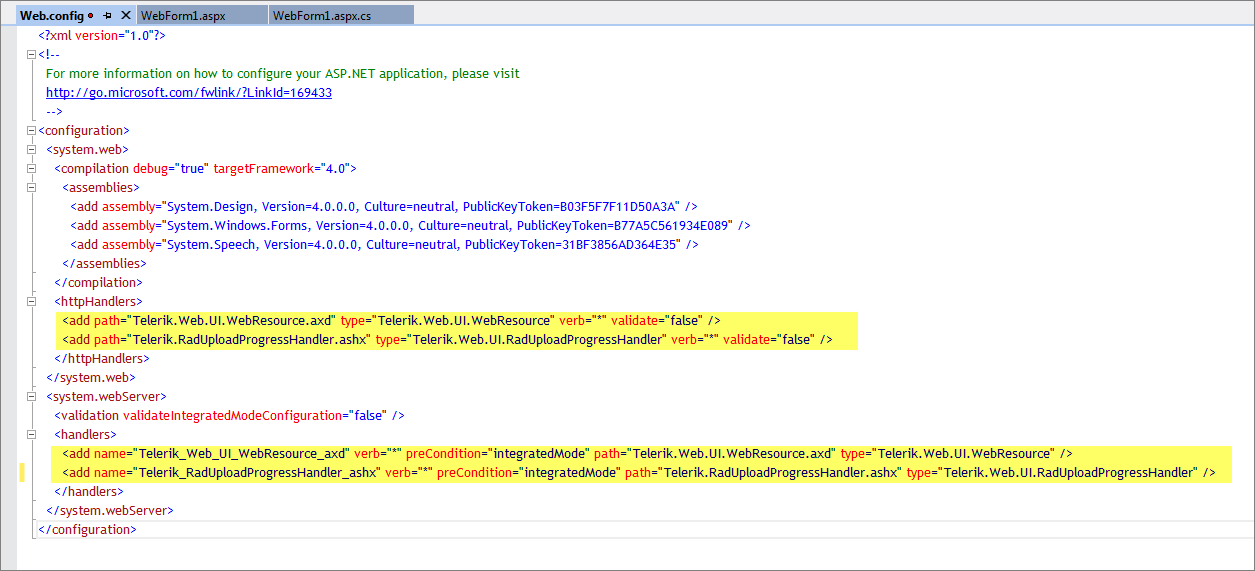Click the closing system.web tag

90,377
